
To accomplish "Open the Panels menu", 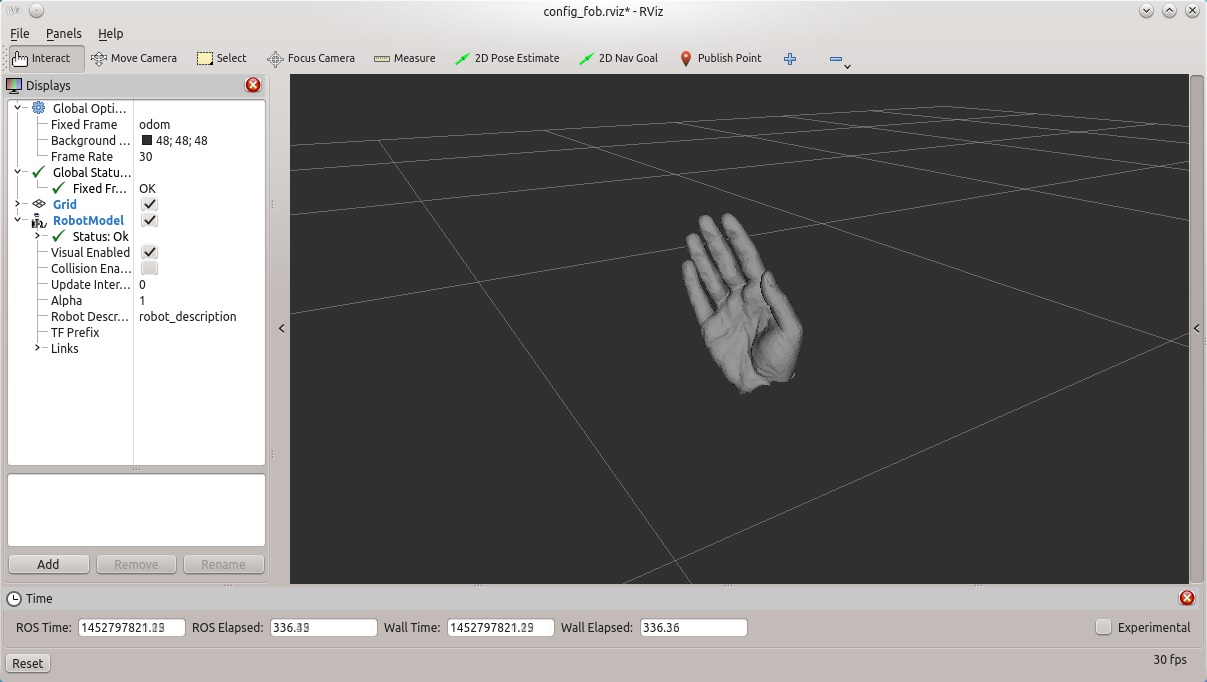I will (64, 33).
